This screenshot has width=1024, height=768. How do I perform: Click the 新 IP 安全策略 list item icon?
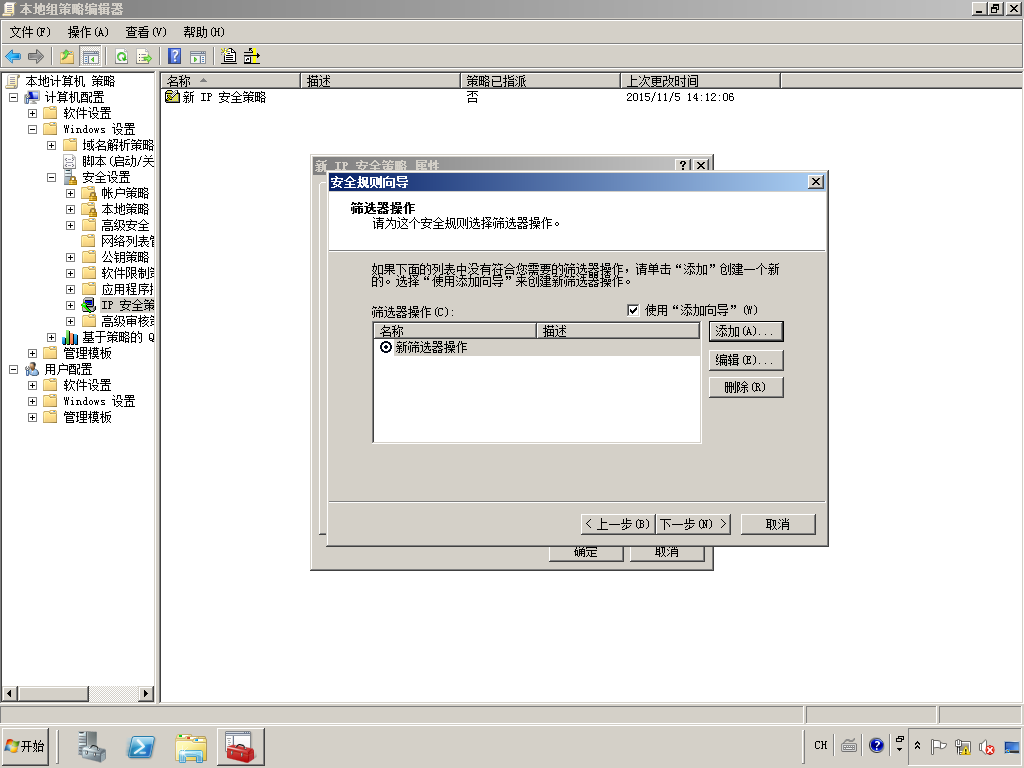(172, 97)
